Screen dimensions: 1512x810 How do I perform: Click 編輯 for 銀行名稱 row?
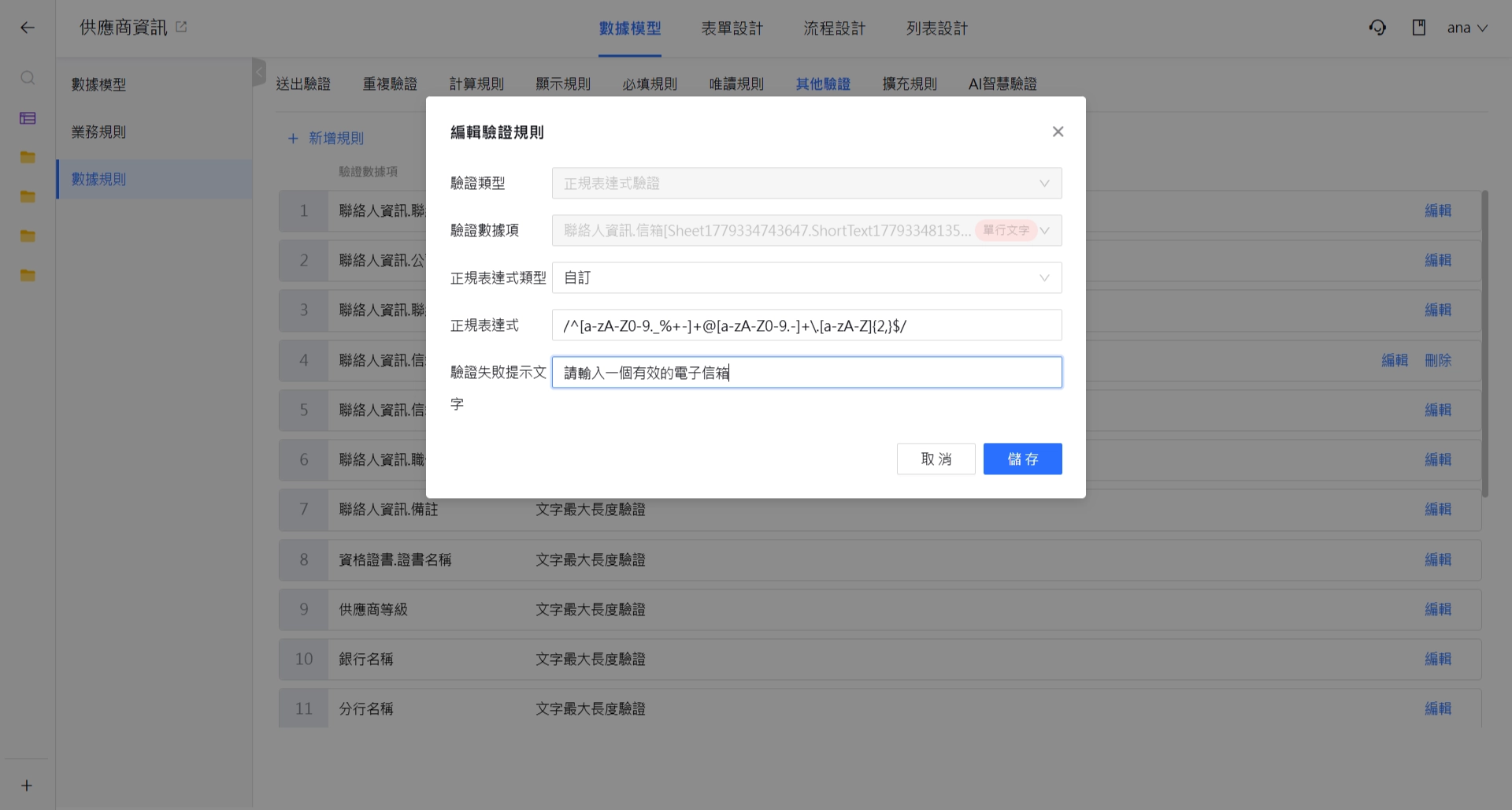click(x=1438, y=659)
